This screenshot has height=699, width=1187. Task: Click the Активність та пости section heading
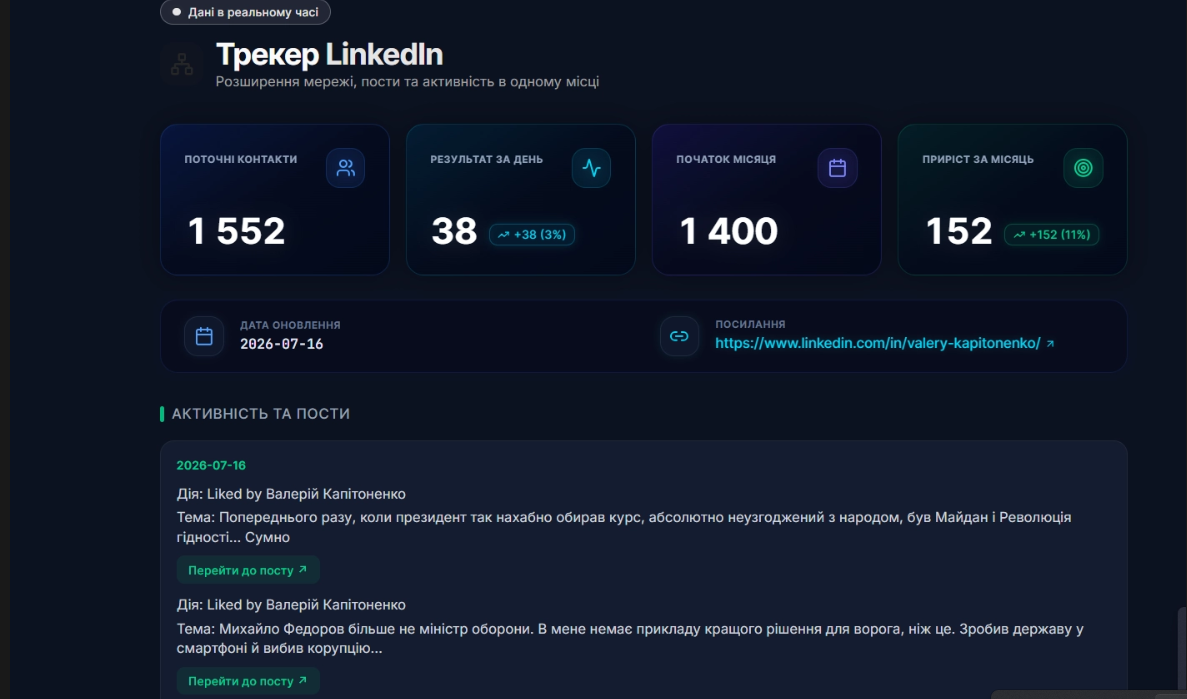260,413
